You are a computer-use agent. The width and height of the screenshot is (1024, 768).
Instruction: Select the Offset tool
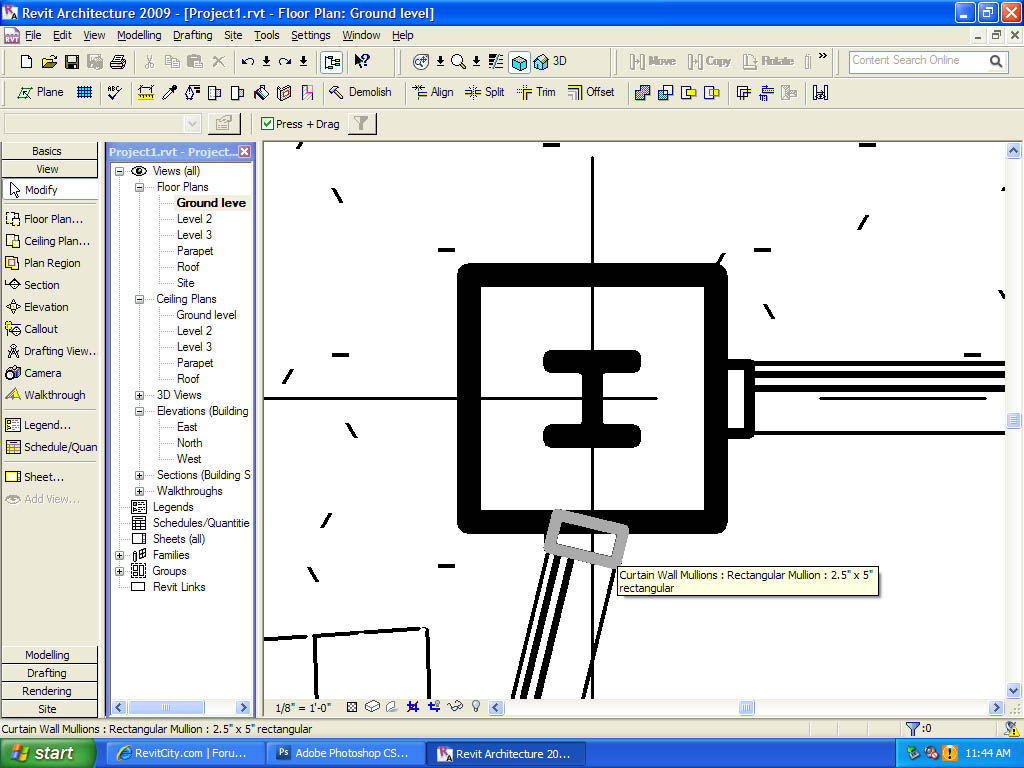click(x=591, y=92)
